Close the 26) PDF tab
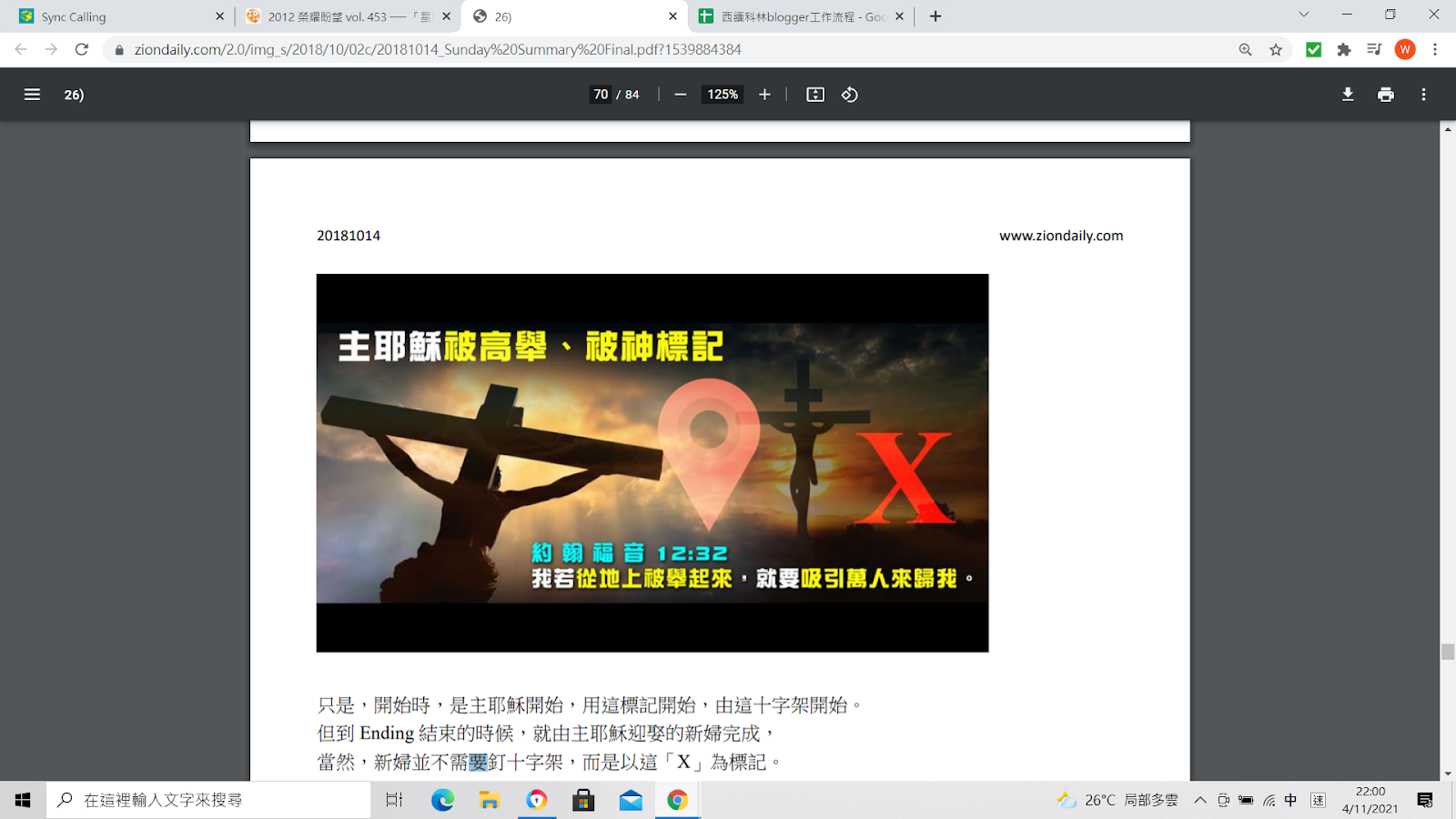Screen dimensions: 1456x819 click(x=672, y=16)
